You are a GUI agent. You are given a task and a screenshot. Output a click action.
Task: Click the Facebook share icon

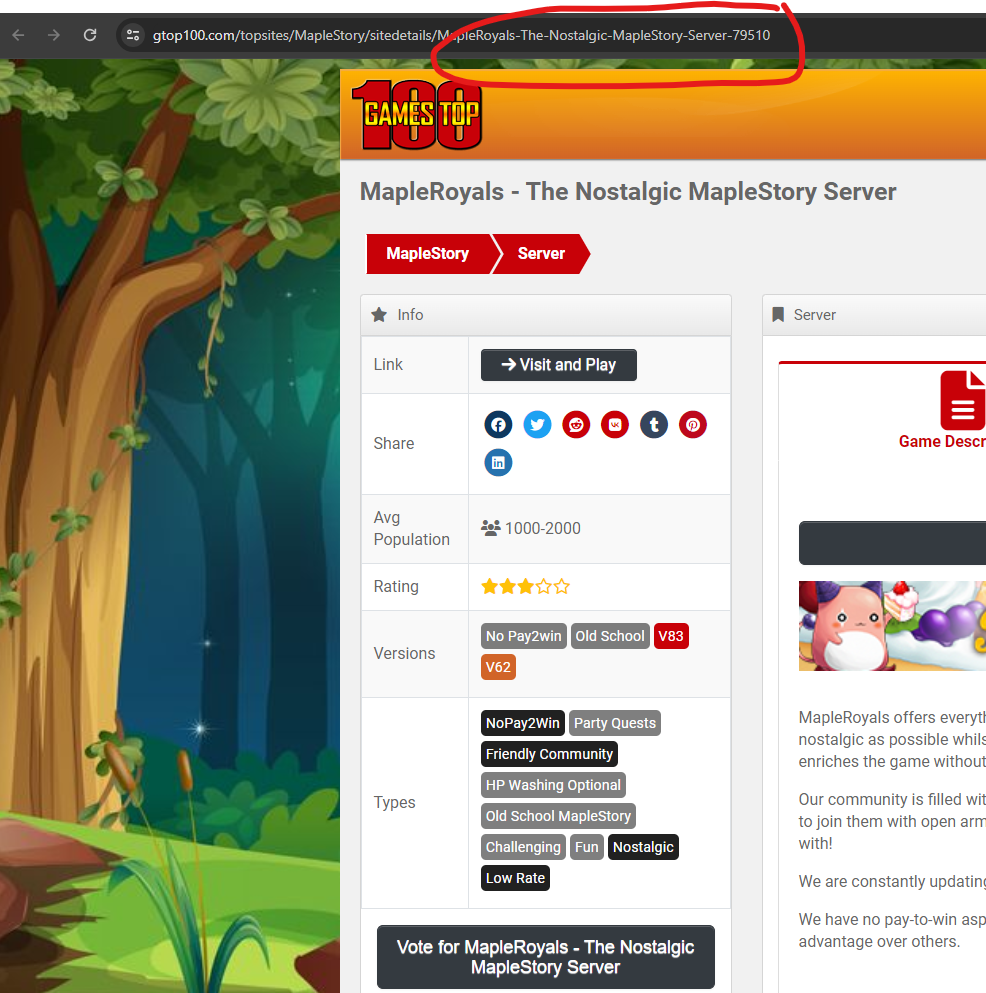[x=498, y=425]
